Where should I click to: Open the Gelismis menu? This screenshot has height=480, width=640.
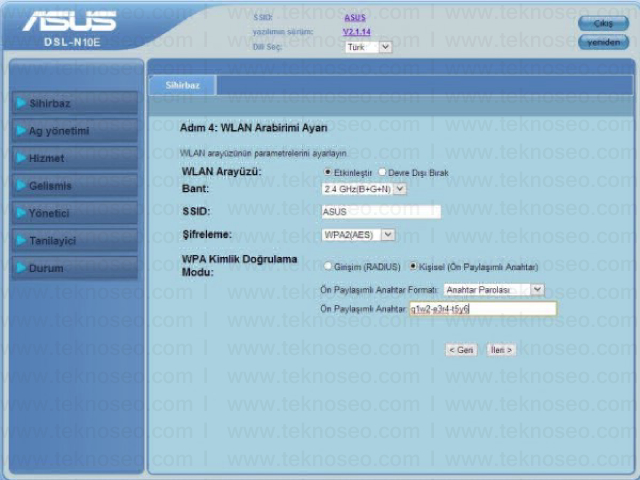75,185
